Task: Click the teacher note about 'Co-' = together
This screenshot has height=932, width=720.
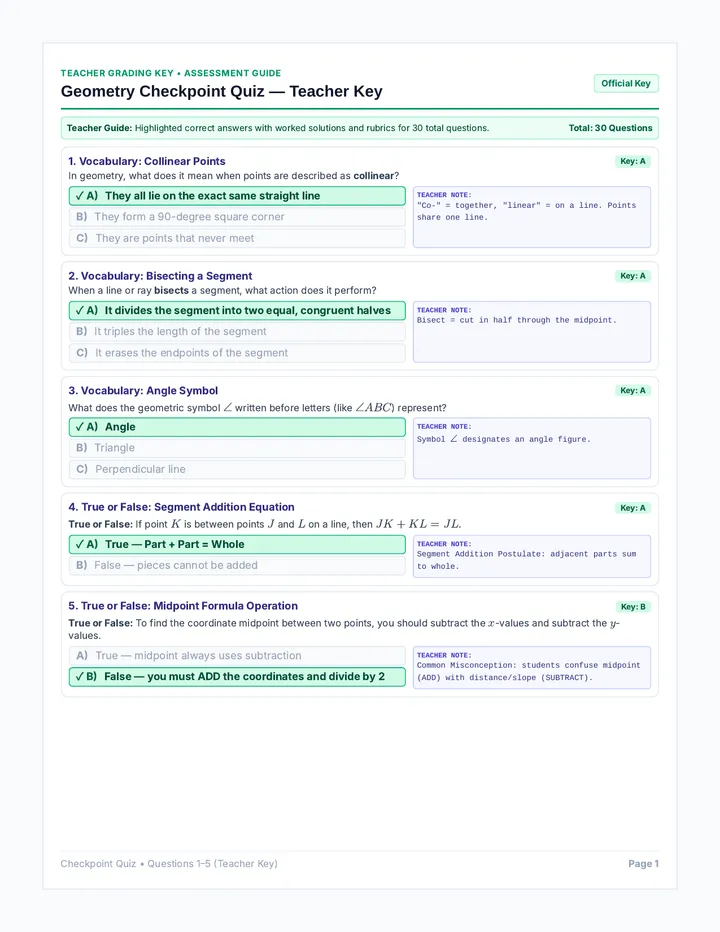Action: (x=532, y=217)
